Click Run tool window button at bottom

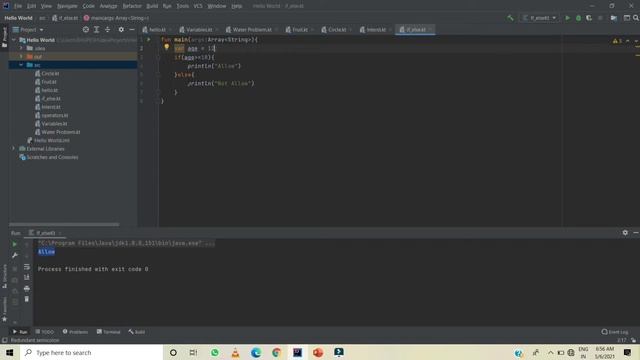(20, 332)
